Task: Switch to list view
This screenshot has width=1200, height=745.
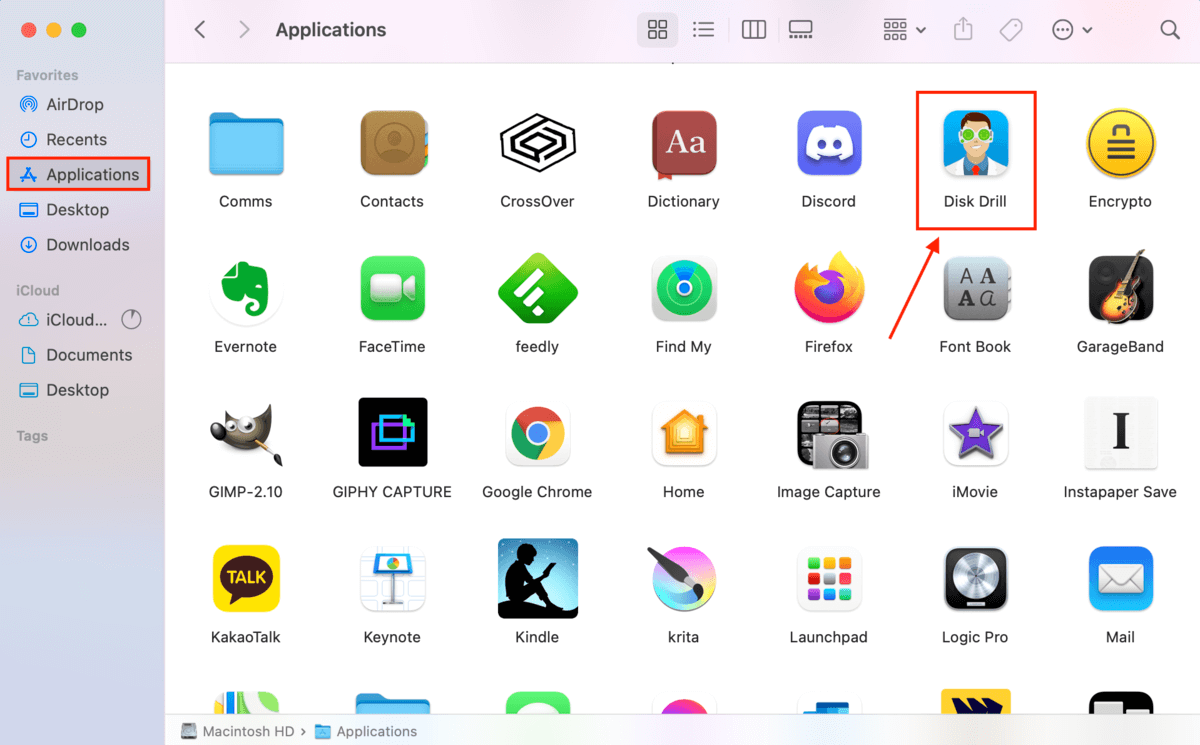Action: (704, 30)
